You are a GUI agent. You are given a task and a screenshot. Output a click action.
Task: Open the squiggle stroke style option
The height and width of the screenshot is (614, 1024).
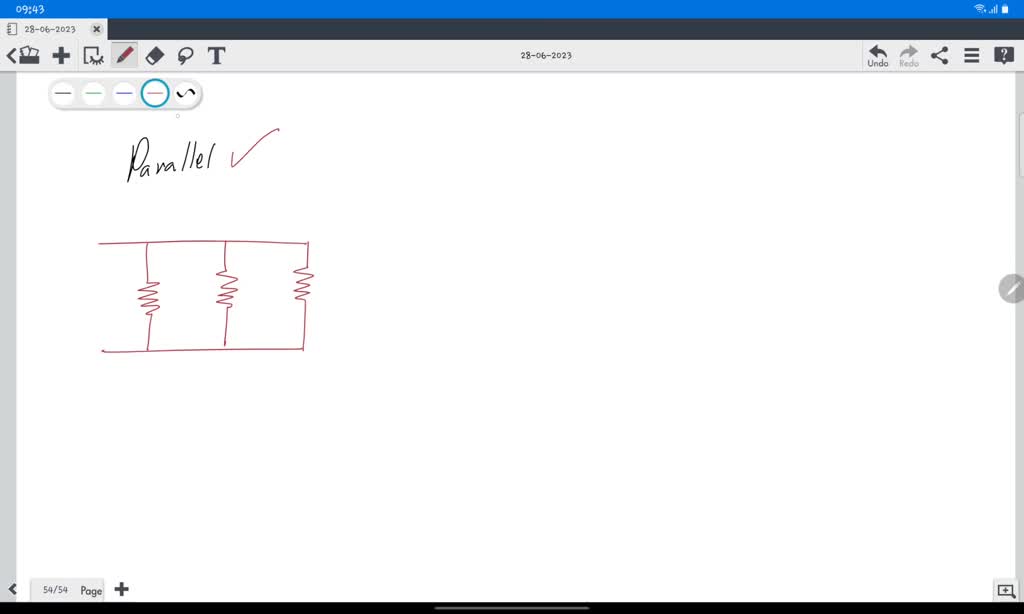[x=185, y=93]
